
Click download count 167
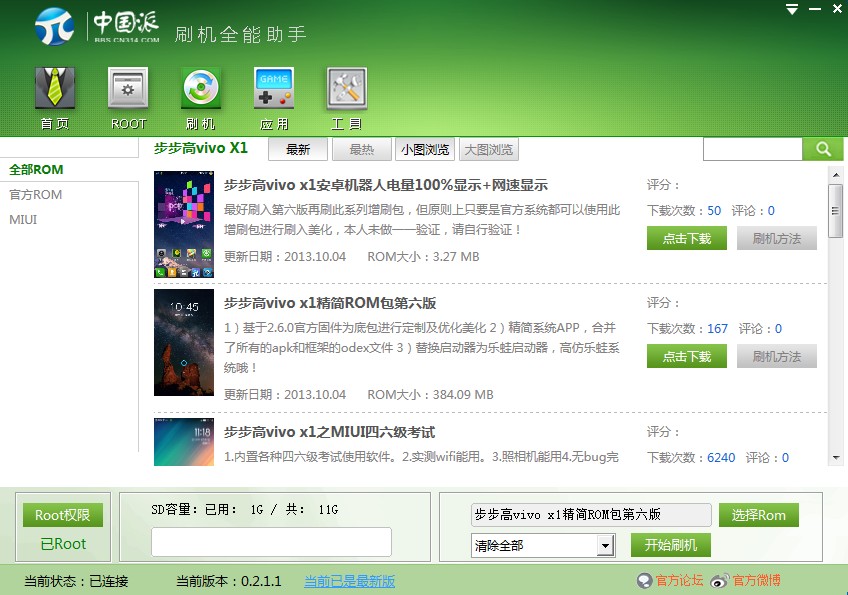click(x=717, y=329)
